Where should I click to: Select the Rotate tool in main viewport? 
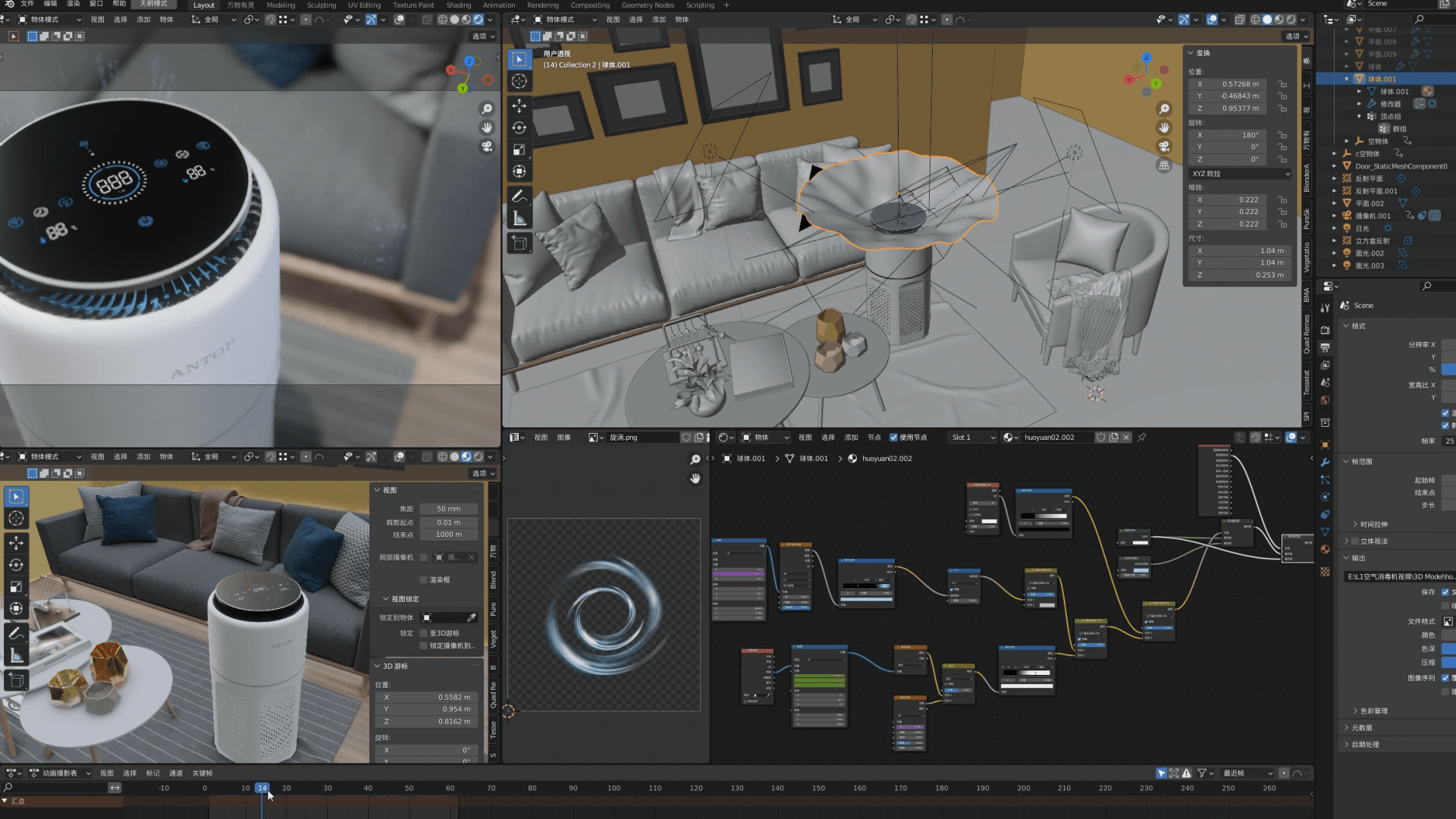point(519,127)
